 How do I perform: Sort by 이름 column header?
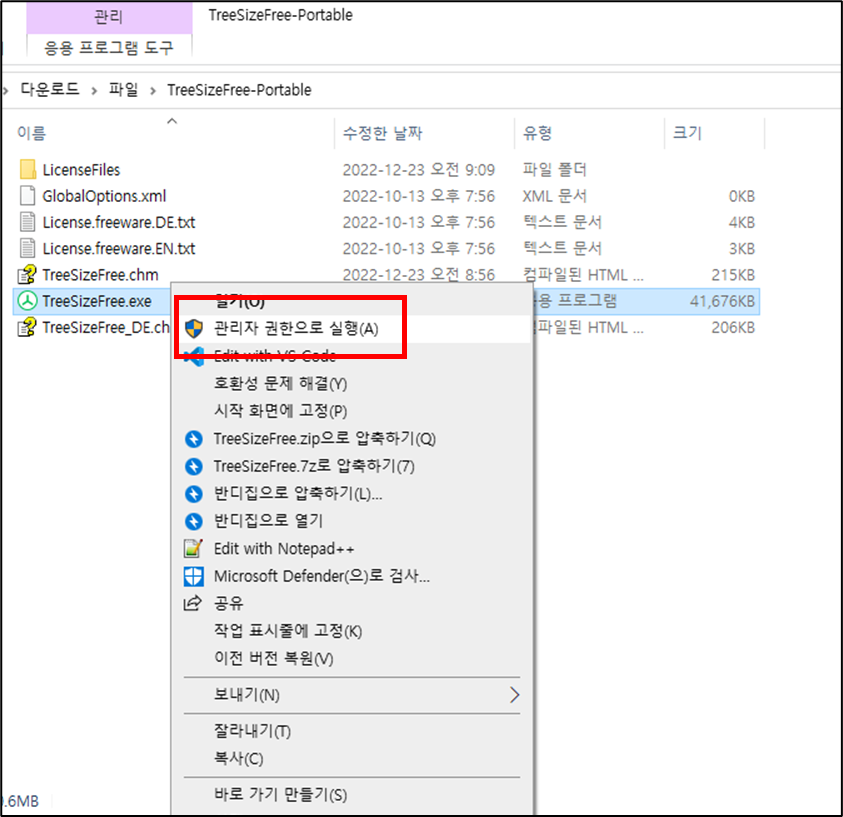click(32, 133)
